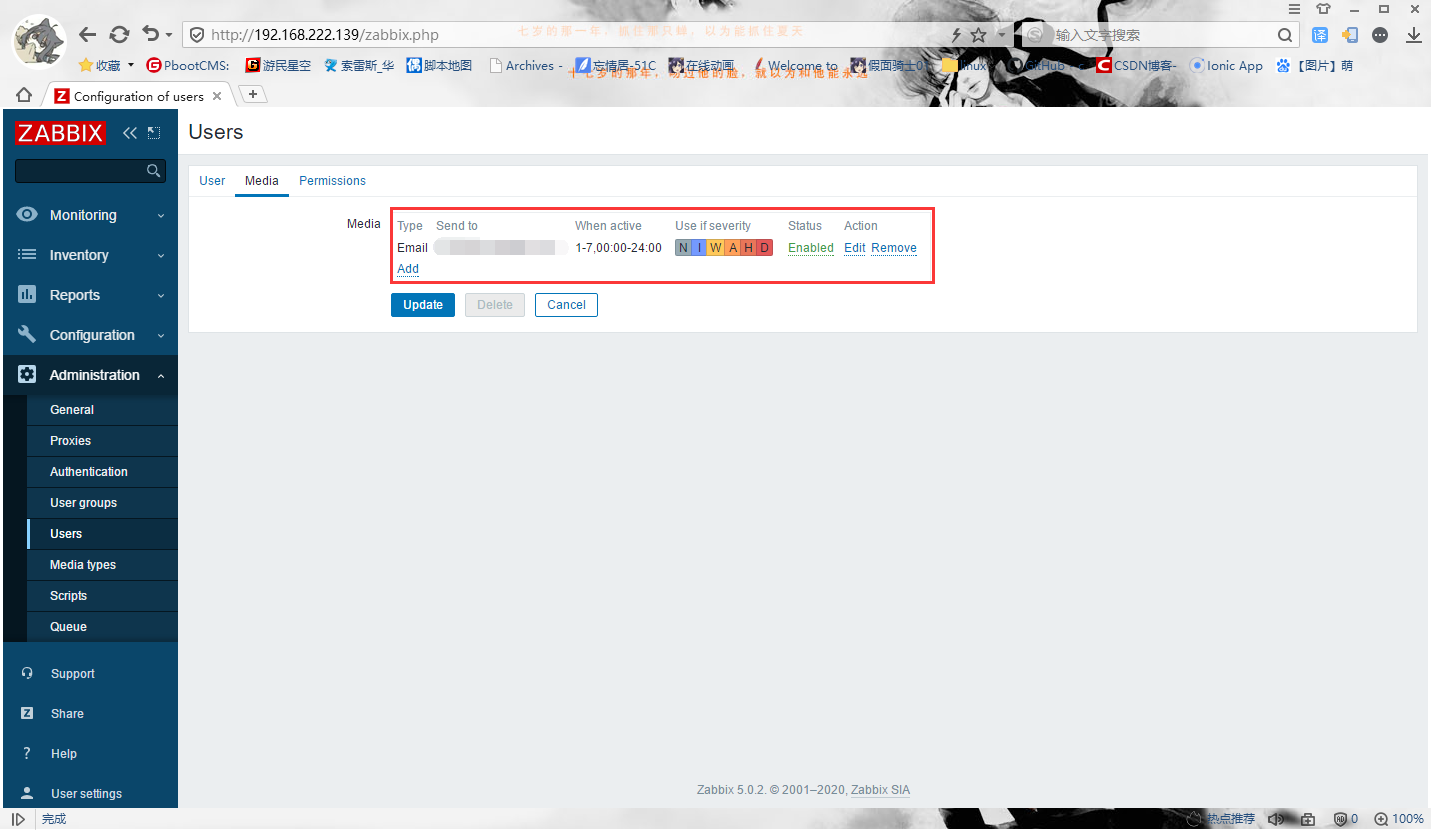Click the Monitoring eye icon
Viewport: 1431px width, 830px height.
pos(27,215)
